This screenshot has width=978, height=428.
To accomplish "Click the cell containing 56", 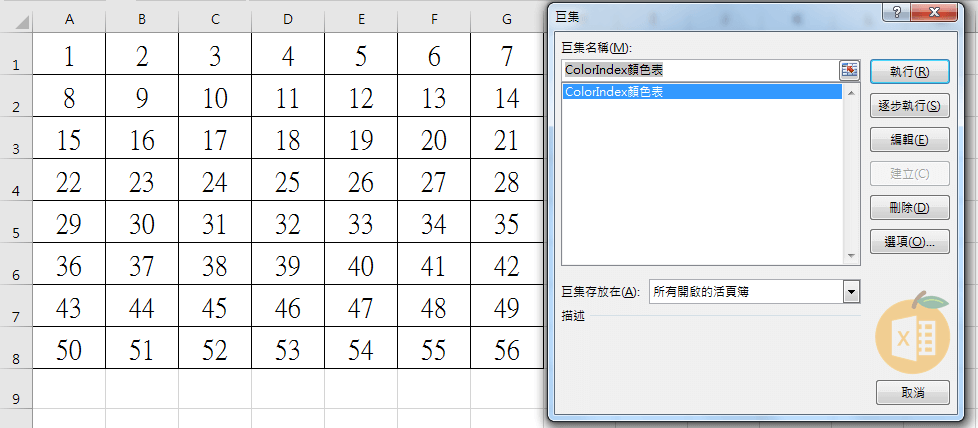I will [x=507, y=350].
